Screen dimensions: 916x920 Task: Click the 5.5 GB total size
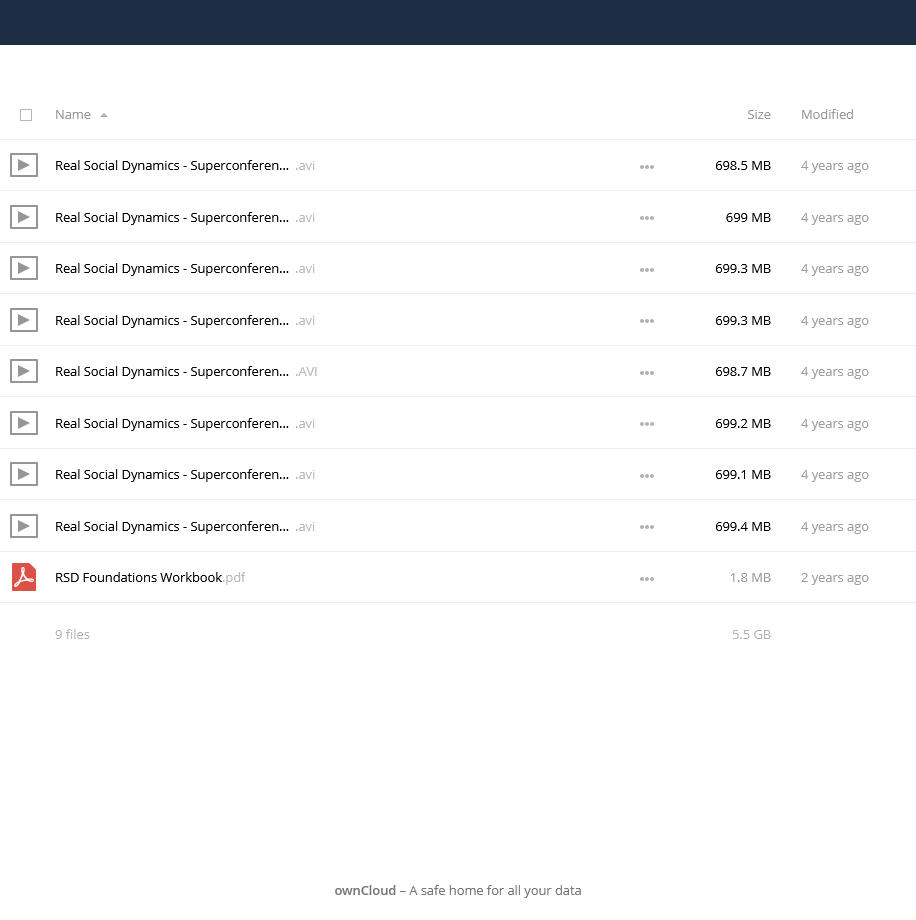[751, 634]
